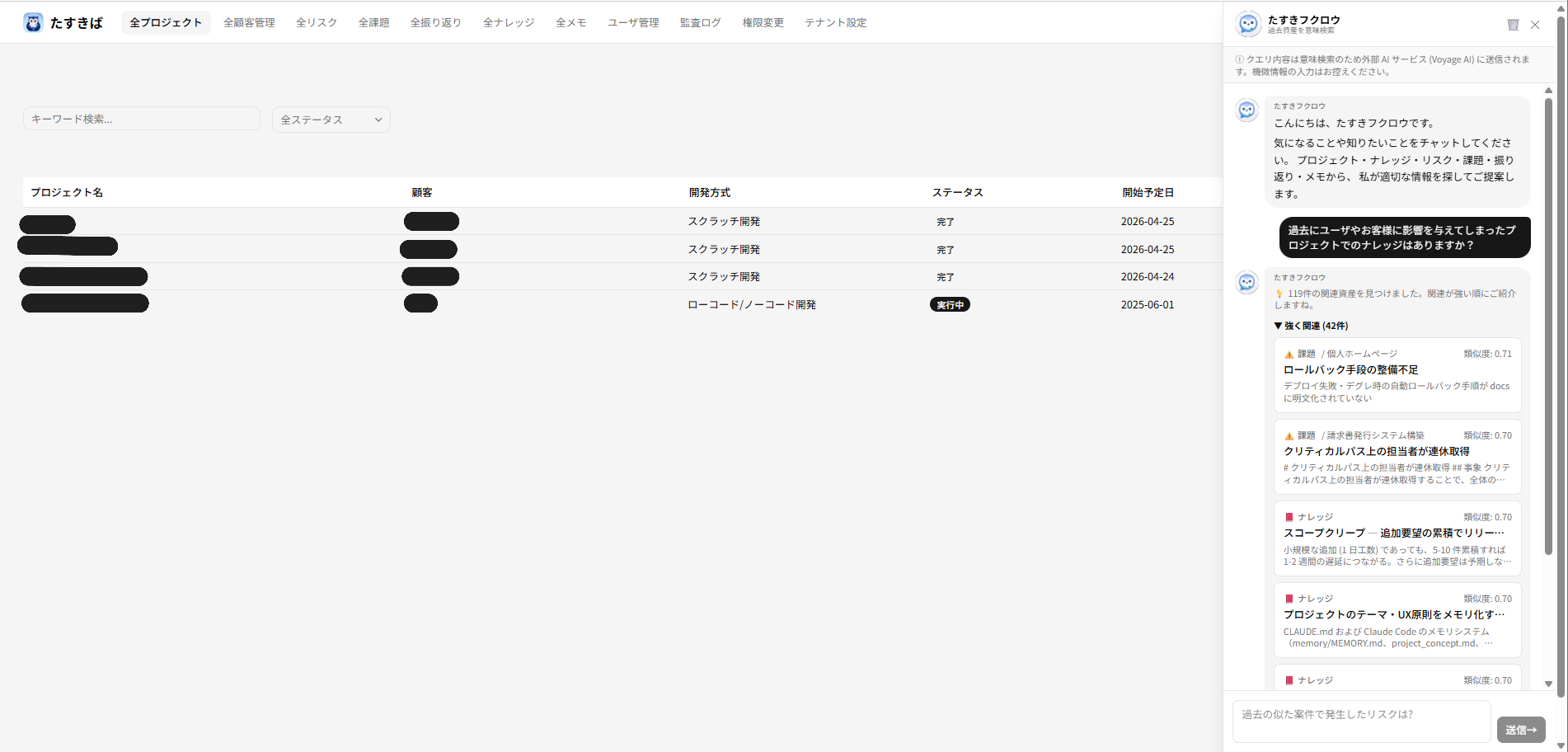Click the 顧客 column header
Image resolution: width=1568 pixels, height=752 pixels.
[x=422, y=192]
